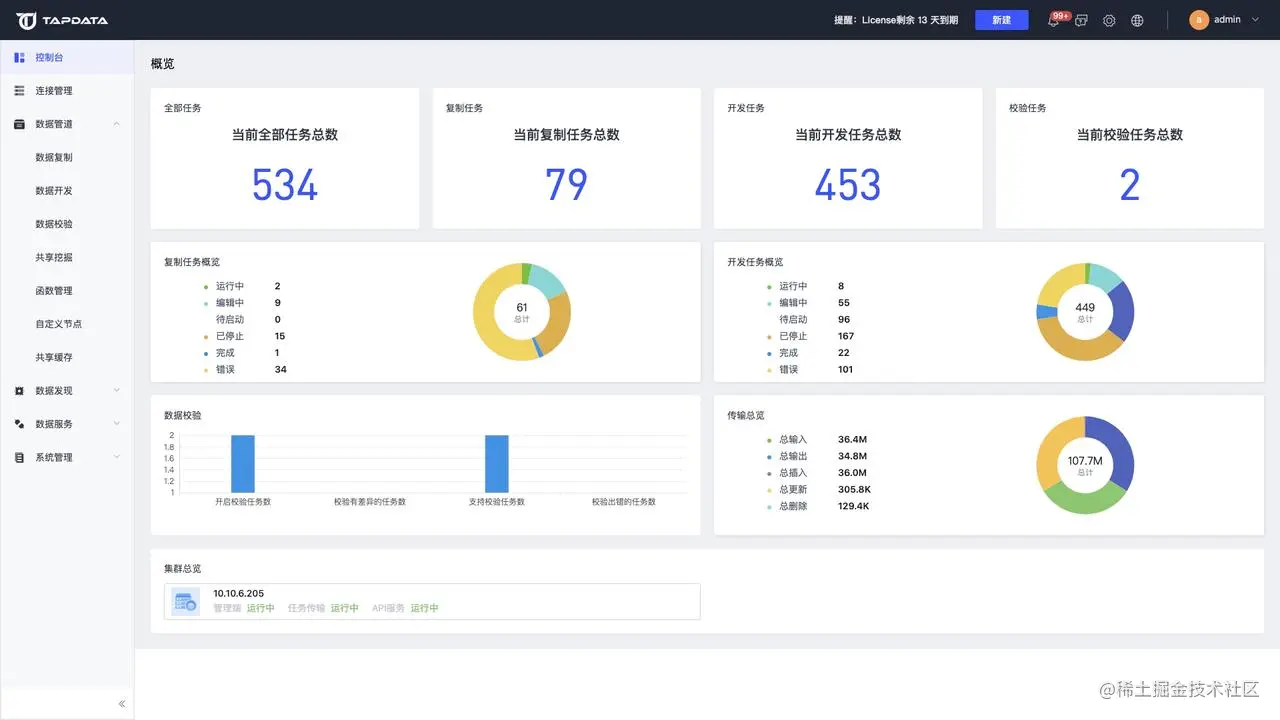Collapse the 数据管道 menu chevron
The height and width of the screenshot is (720, 1280).
point(117,124)
